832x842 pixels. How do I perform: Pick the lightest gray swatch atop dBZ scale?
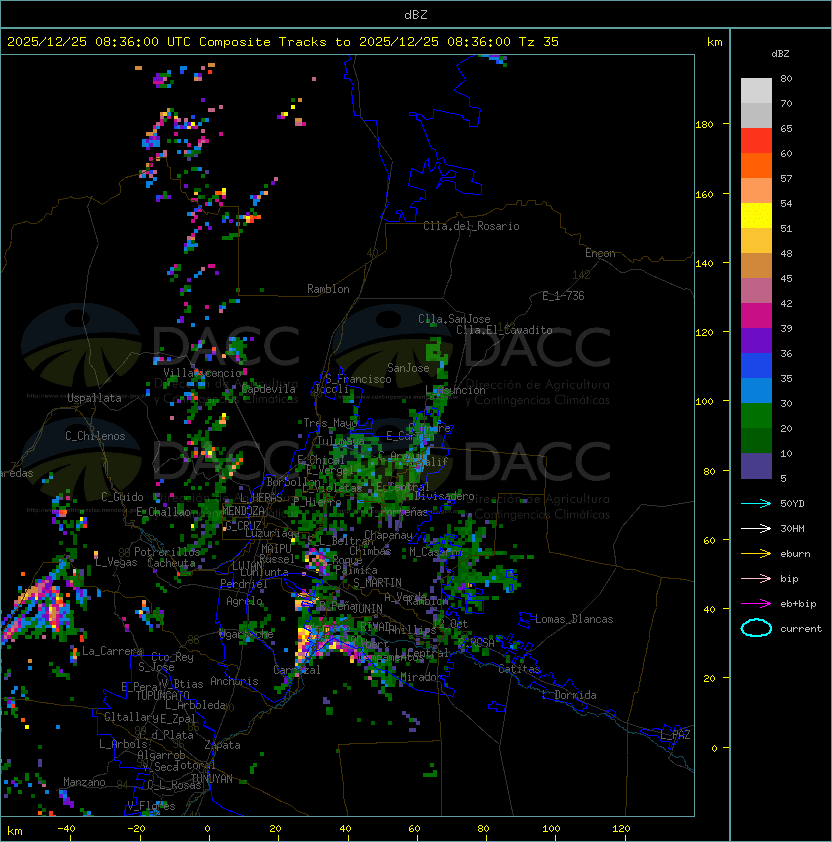[x=756, y=91]
